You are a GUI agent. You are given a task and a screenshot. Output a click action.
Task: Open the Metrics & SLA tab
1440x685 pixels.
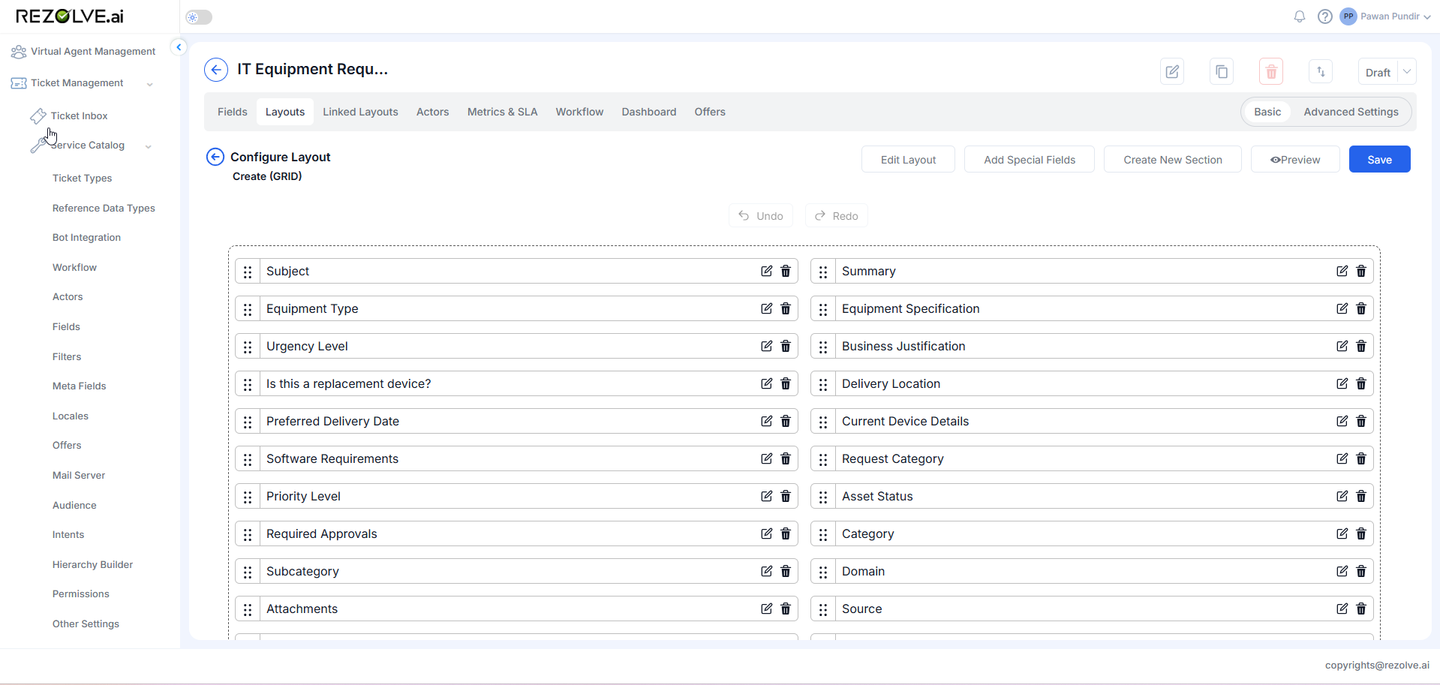coord(502,112)
